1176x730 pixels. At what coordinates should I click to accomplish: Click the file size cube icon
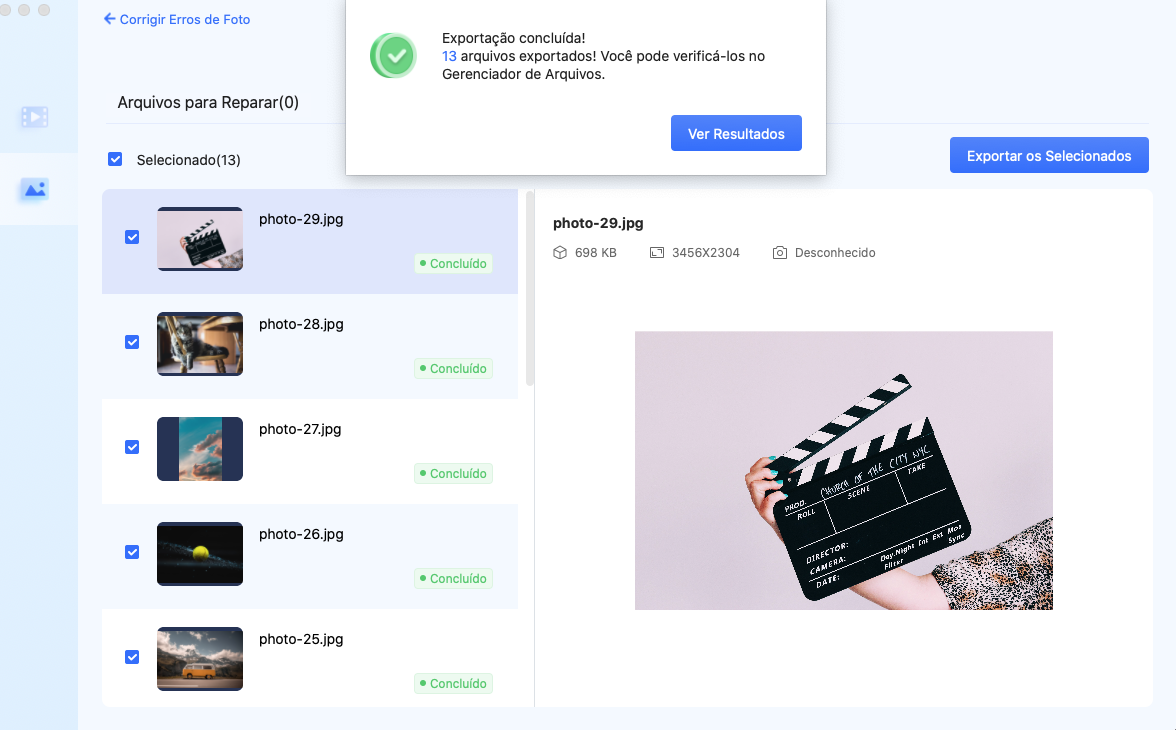(x=559, y=252)
